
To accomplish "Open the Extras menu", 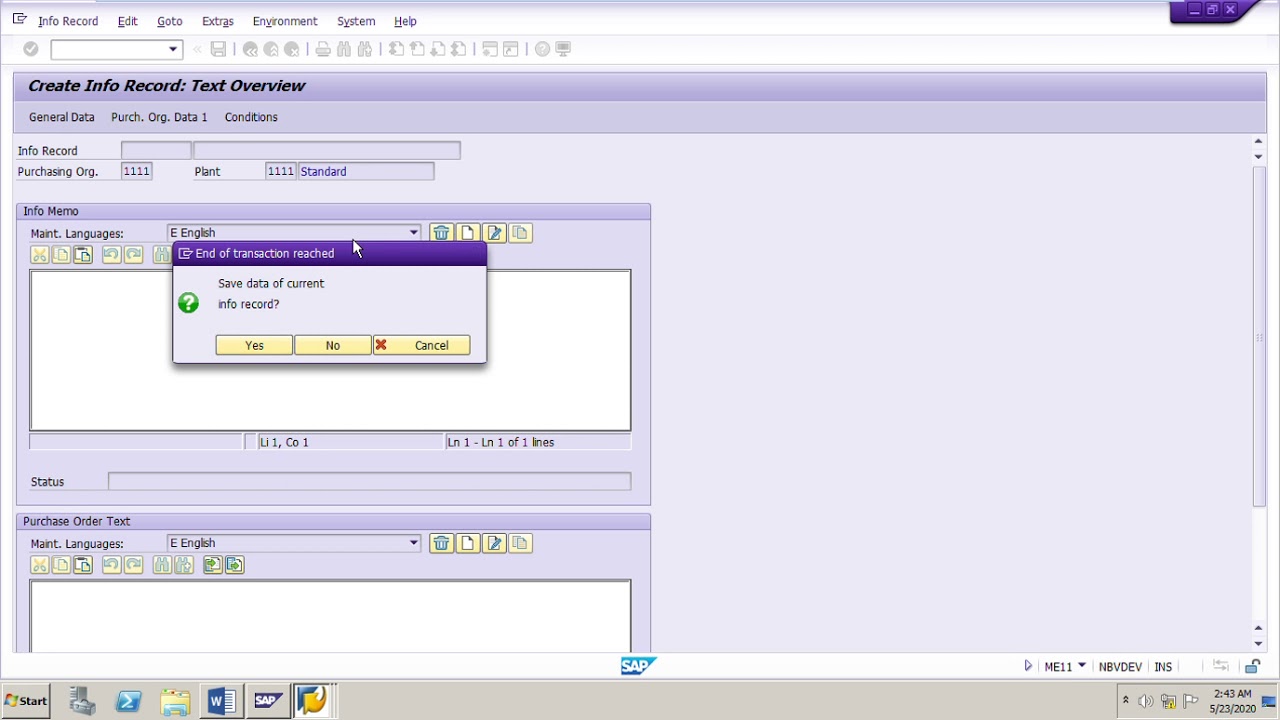I will 217,21.
